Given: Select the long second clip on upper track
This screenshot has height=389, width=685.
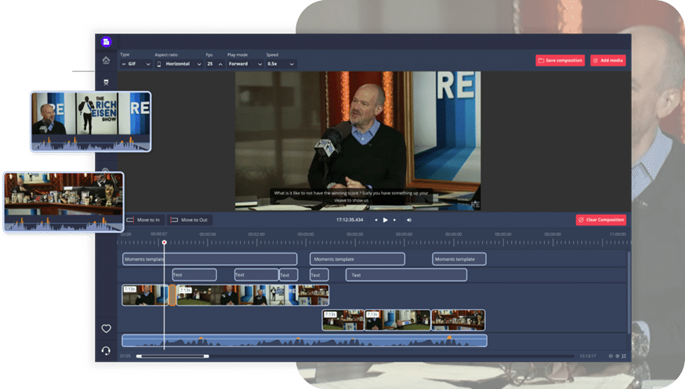Looking at the screenshot, I should 253,295.
